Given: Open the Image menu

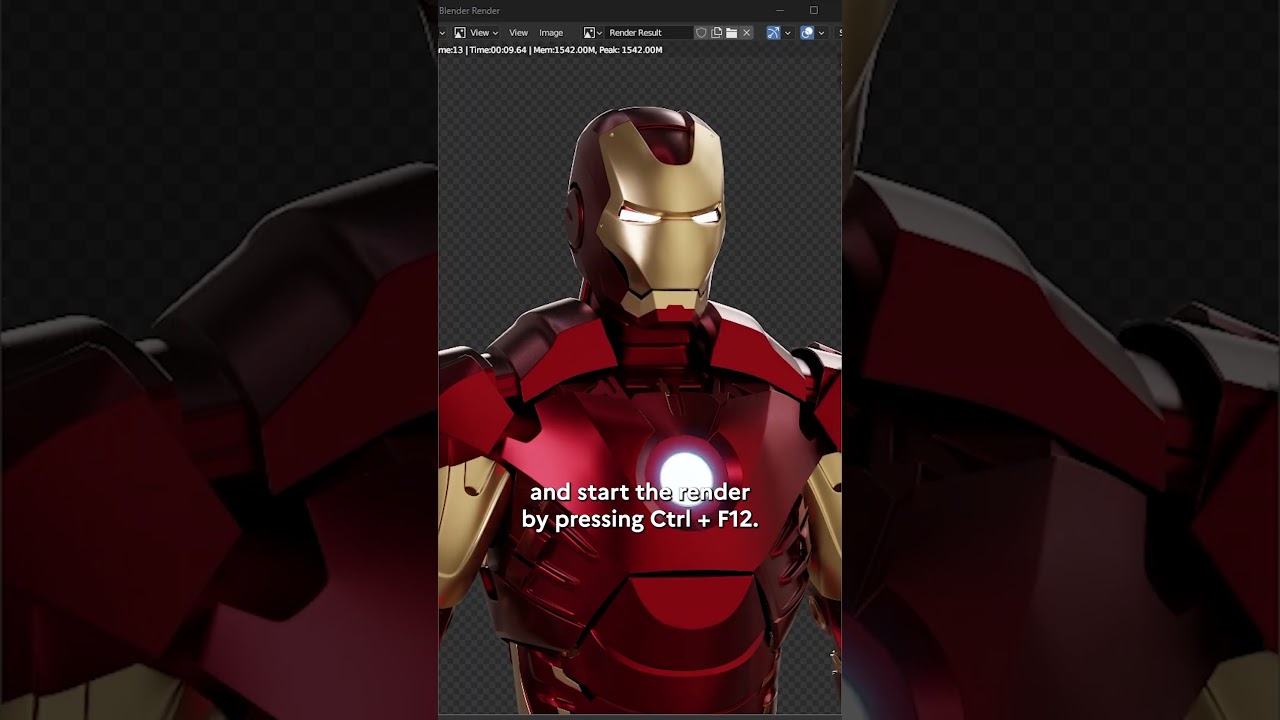Looking at the screenshot, I should 551,33.
